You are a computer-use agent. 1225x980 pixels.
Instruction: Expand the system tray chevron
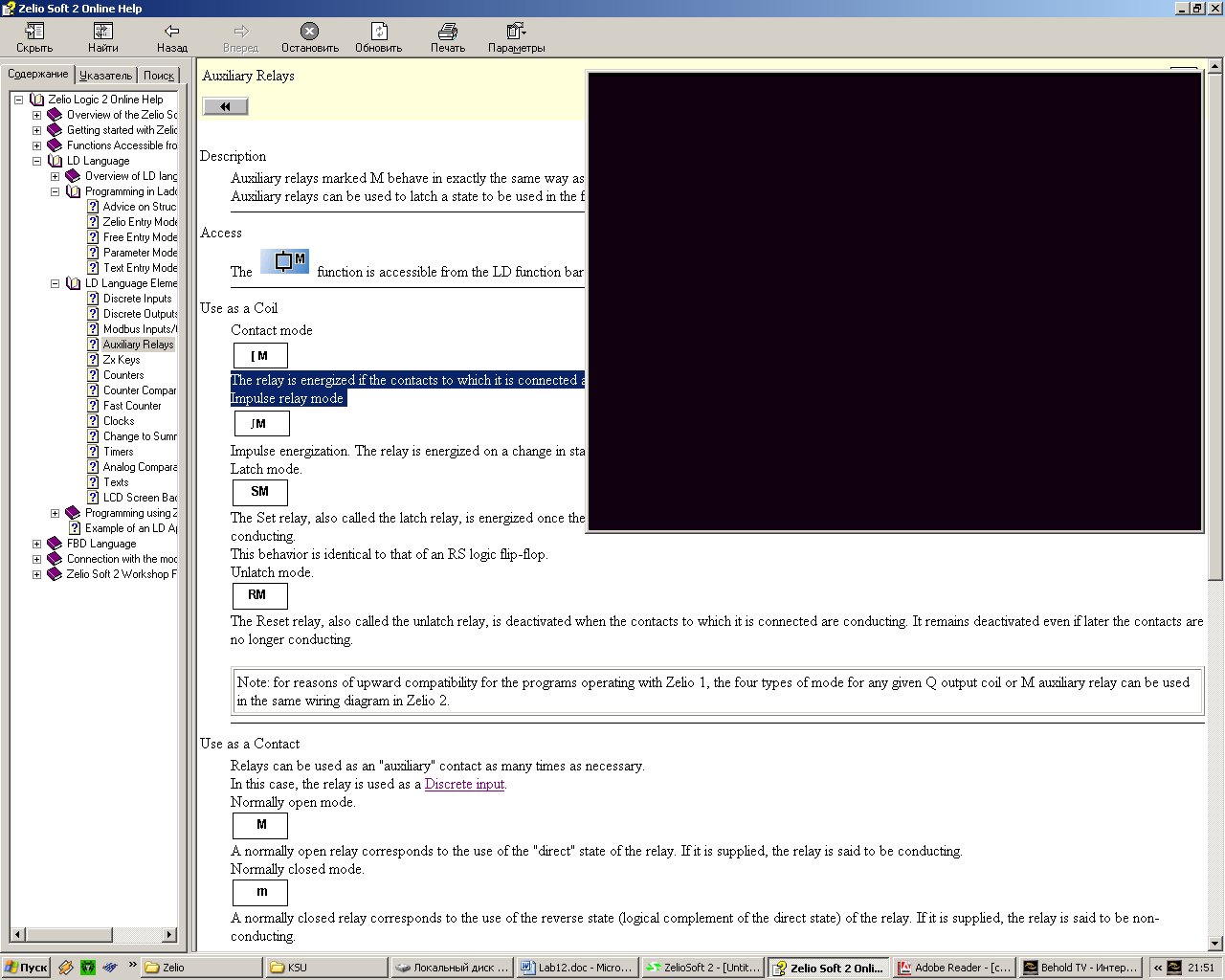coord(1157,968)
